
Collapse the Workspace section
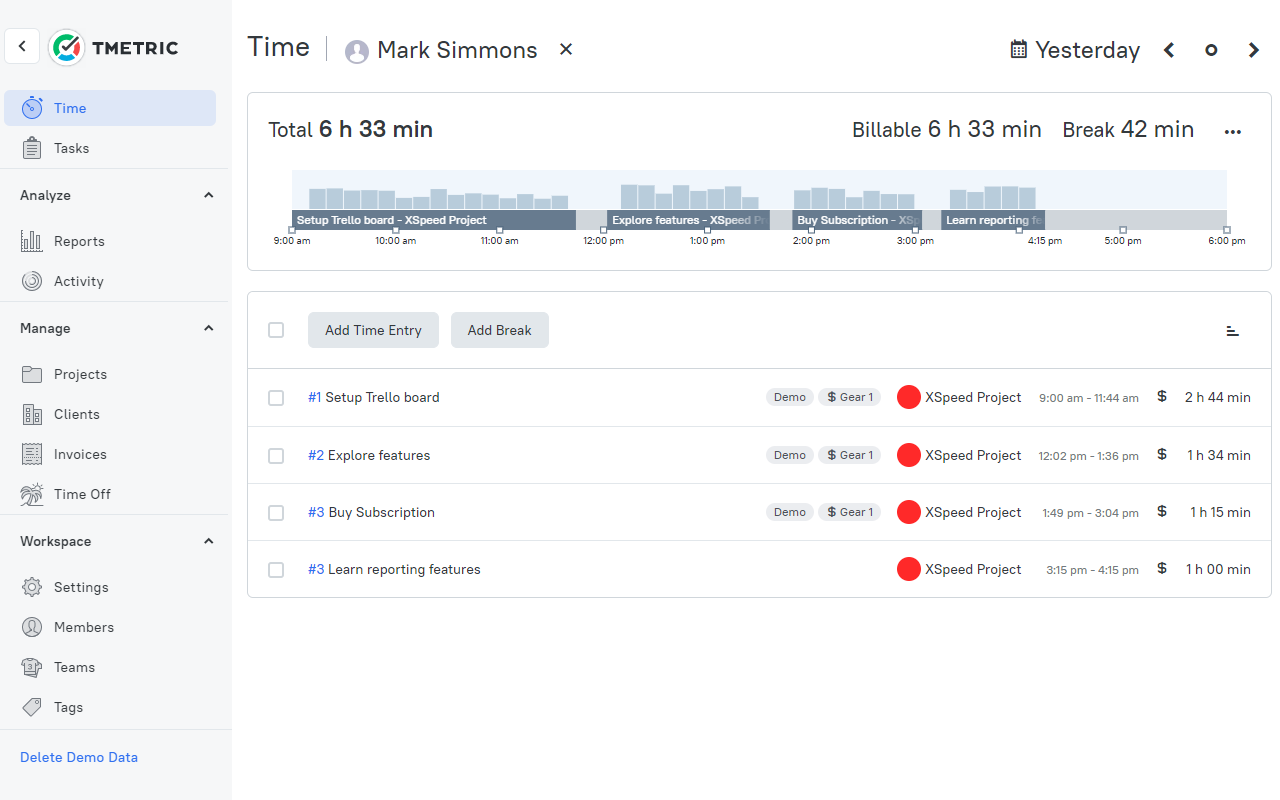(x=208, y=541)
